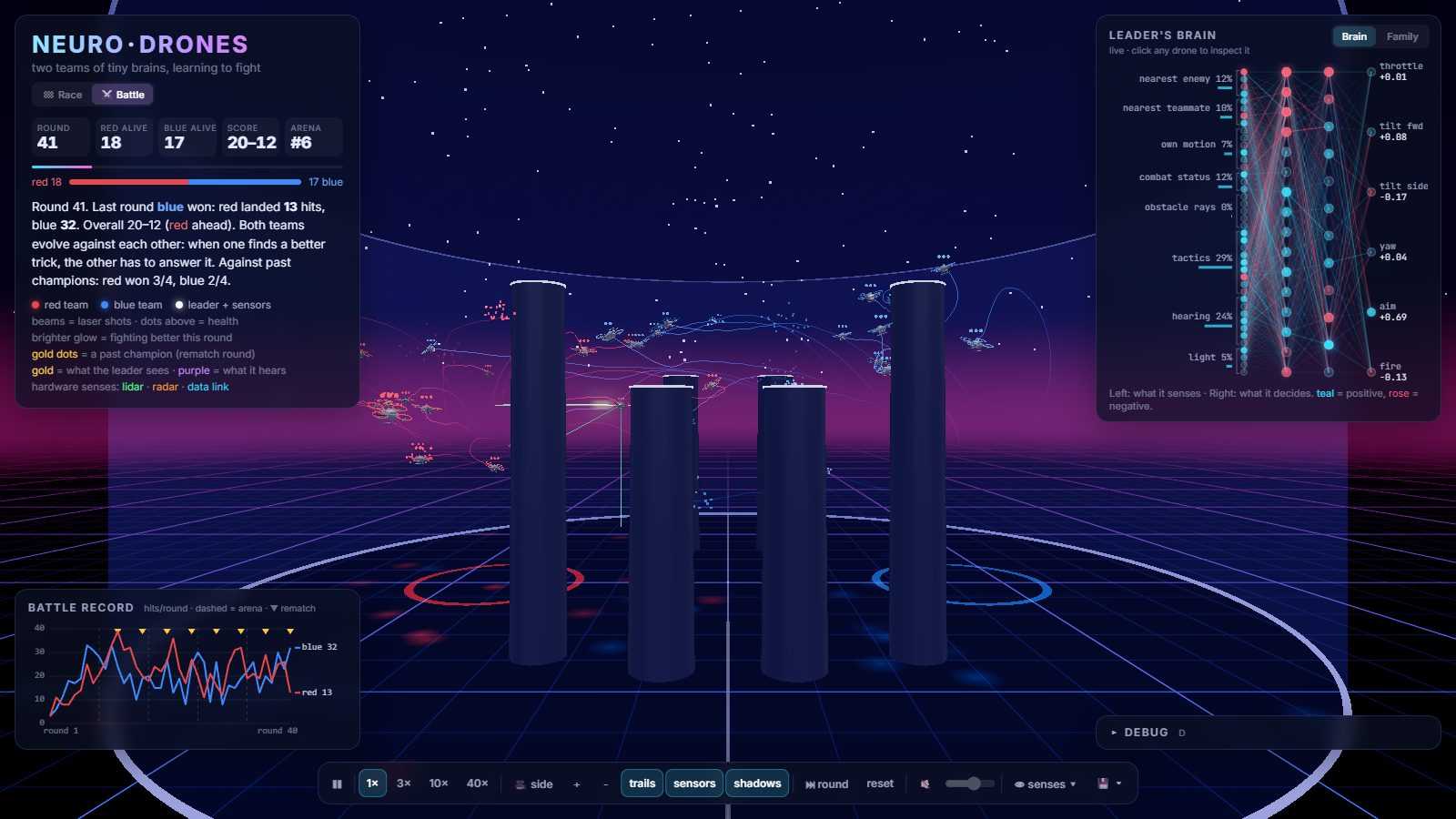Zoom out with the minus button
Image resolution: width=1456 pixels, height=819 pixels.
(605, 784)
